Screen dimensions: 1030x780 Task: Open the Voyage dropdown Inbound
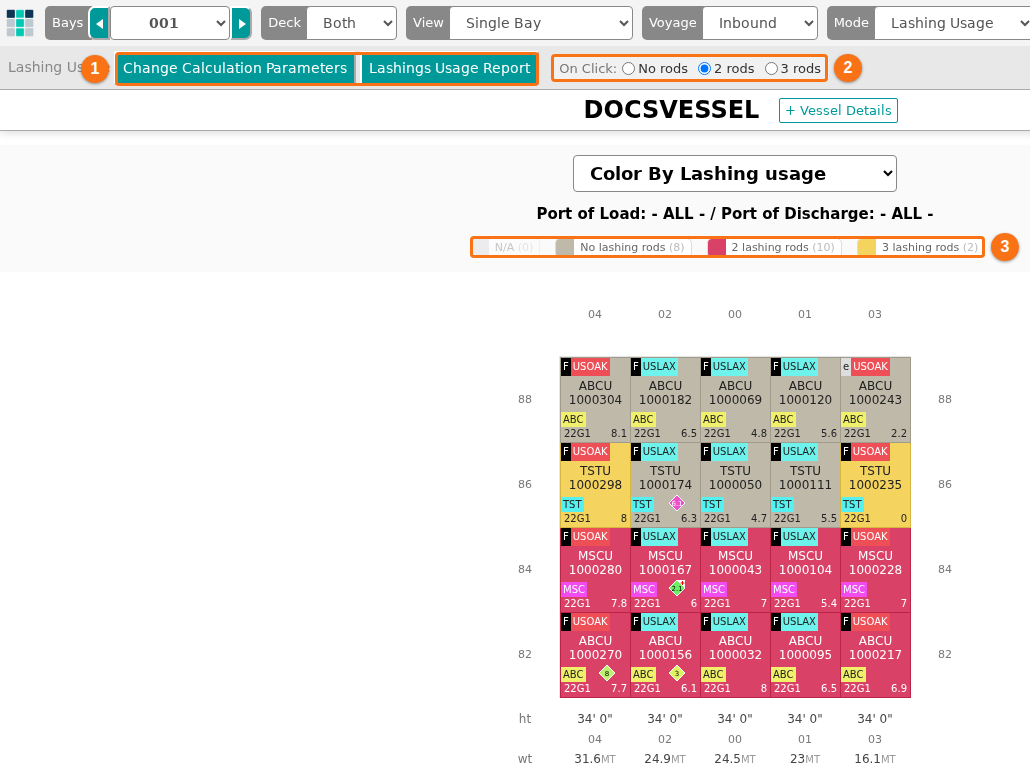[x=760, y=24]
